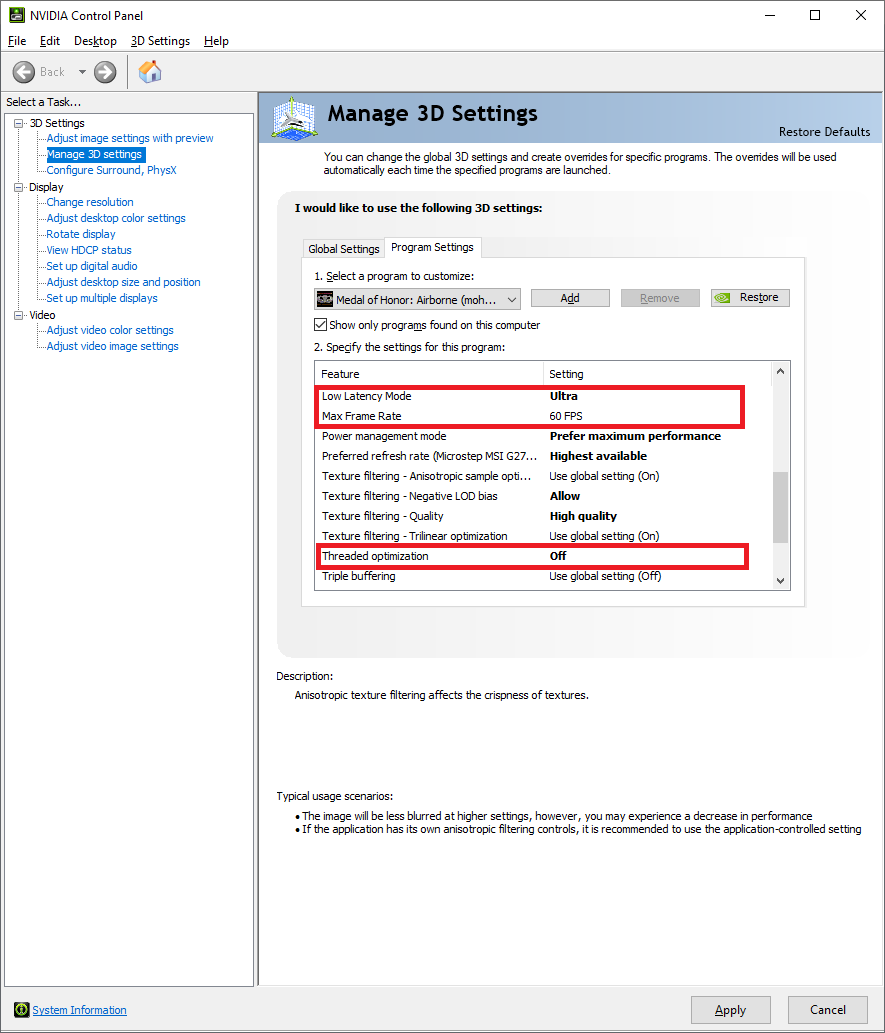Click the settings list scroll down arrow
885x1033 pixels.
(x=780, y=580)
